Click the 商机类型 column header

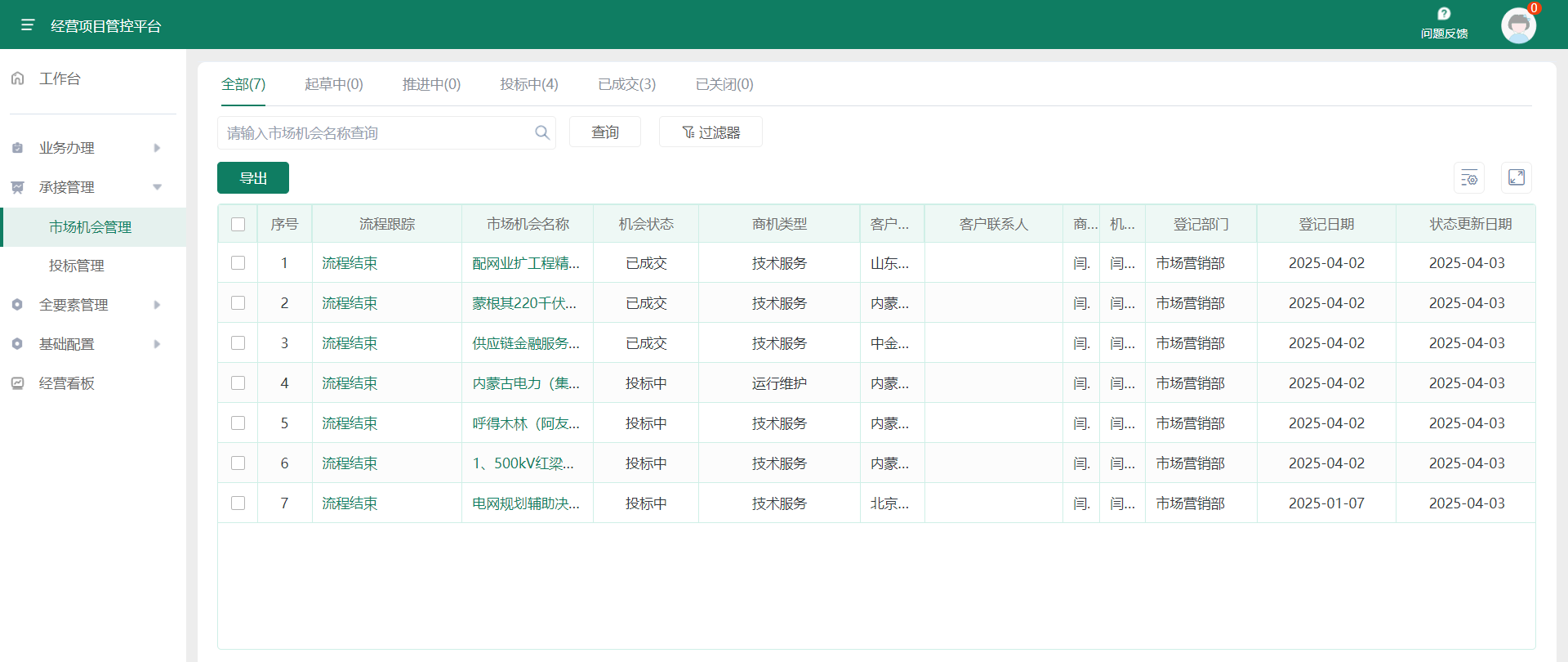(x=779, y=224)
